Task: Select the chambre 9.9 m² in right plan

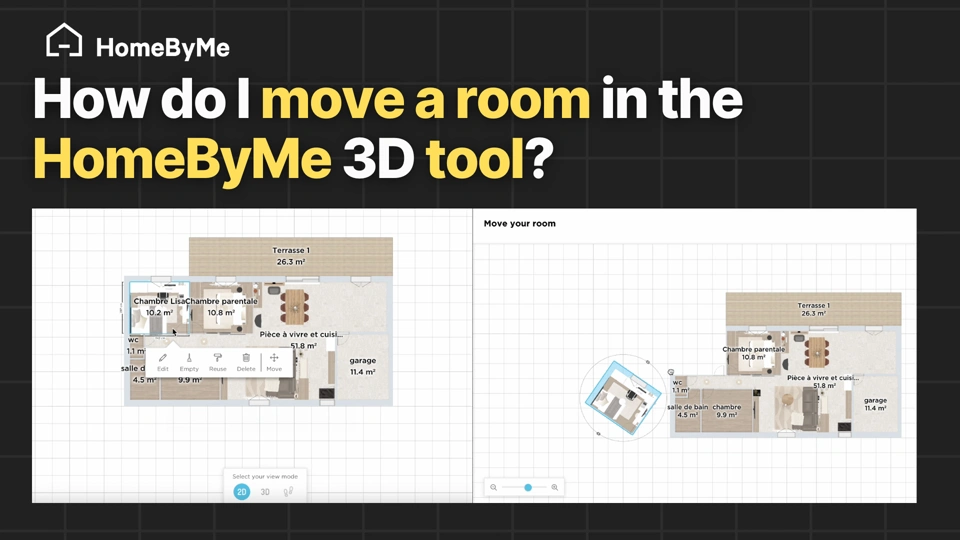Action: pyautogui.click(x=727, y=411)
